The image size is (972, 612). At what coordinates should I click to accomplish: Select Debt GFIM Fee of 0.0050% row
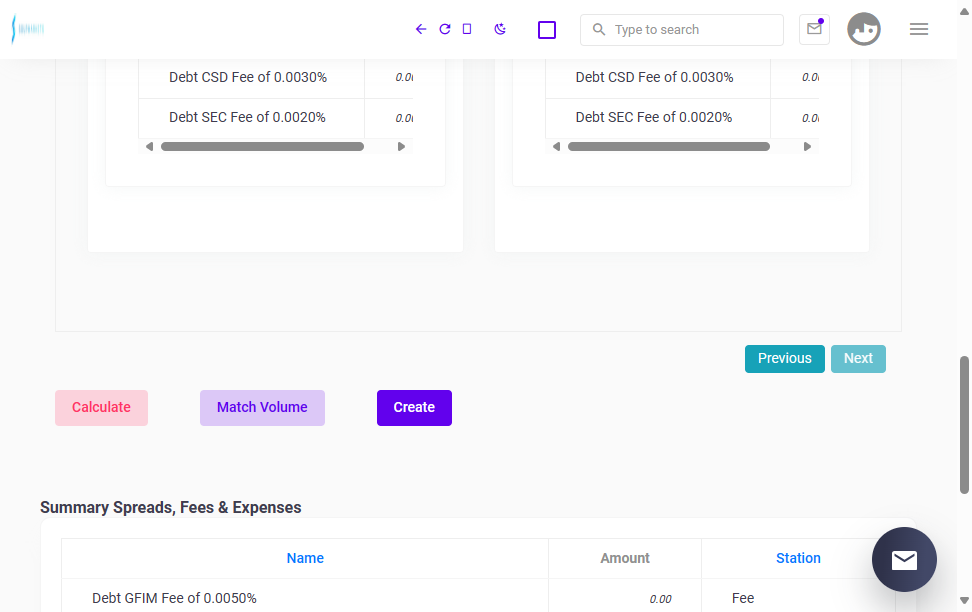(479, 596)
